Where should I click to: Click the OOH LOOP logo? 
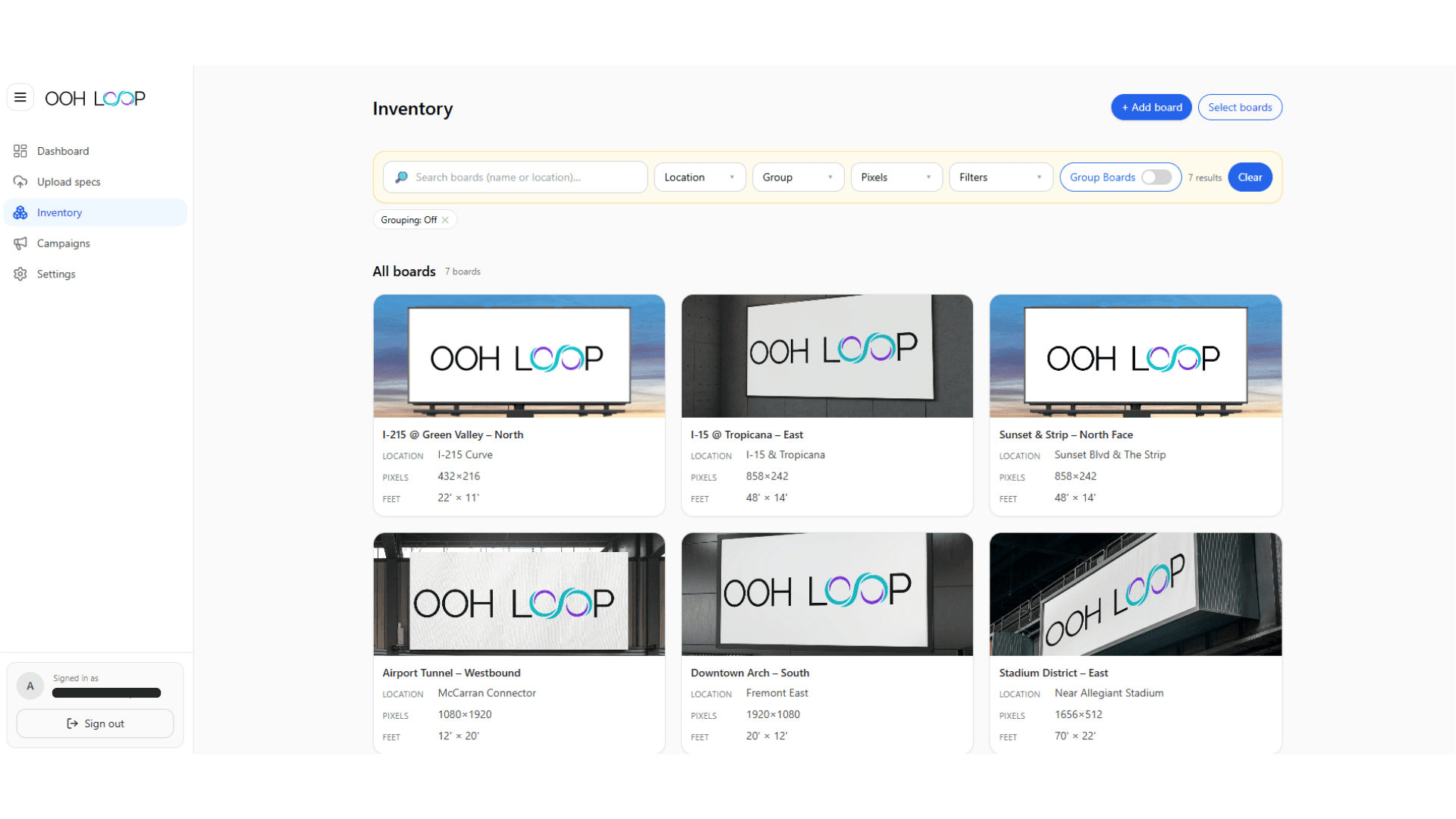95,98
